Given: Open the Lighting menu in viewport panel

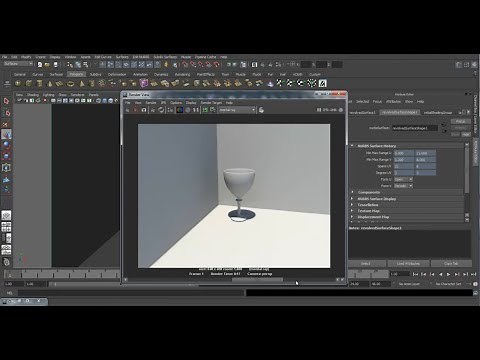Looking at the screenshot, I should [x=48, y=95].
